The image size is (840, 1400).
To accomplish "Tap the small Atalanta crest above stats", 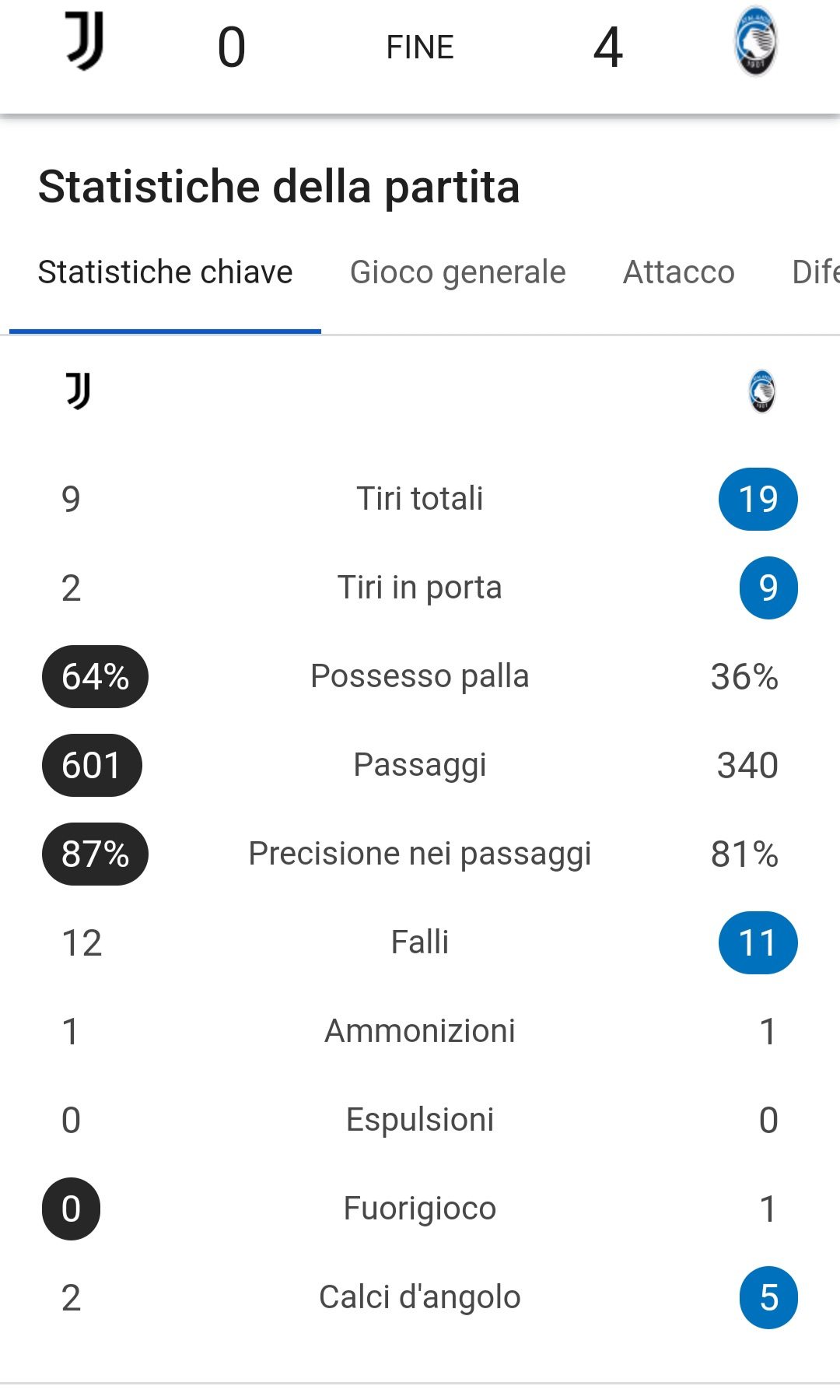I will (761, 391).
